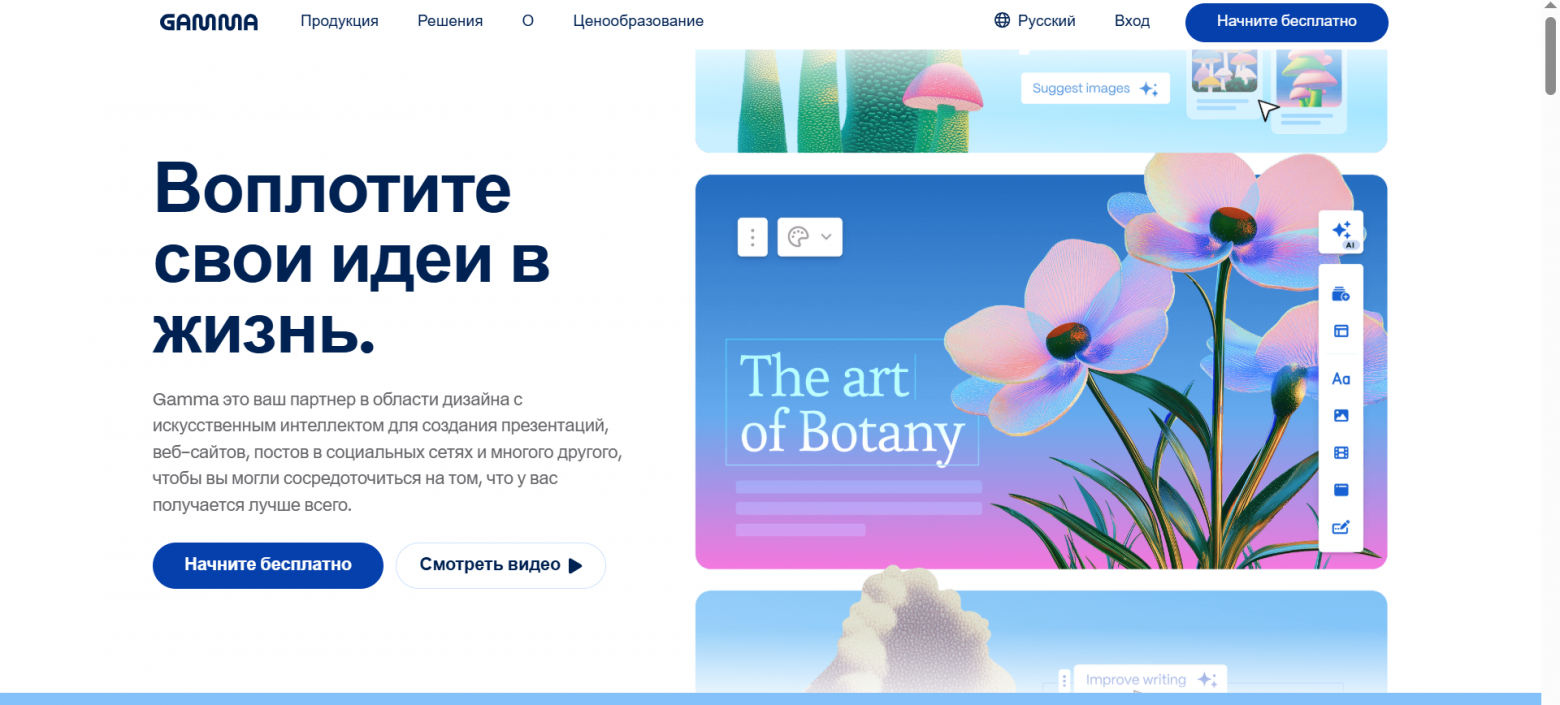
Task: Select the card layout icon in sidebar
Action: coord(1341,330)
